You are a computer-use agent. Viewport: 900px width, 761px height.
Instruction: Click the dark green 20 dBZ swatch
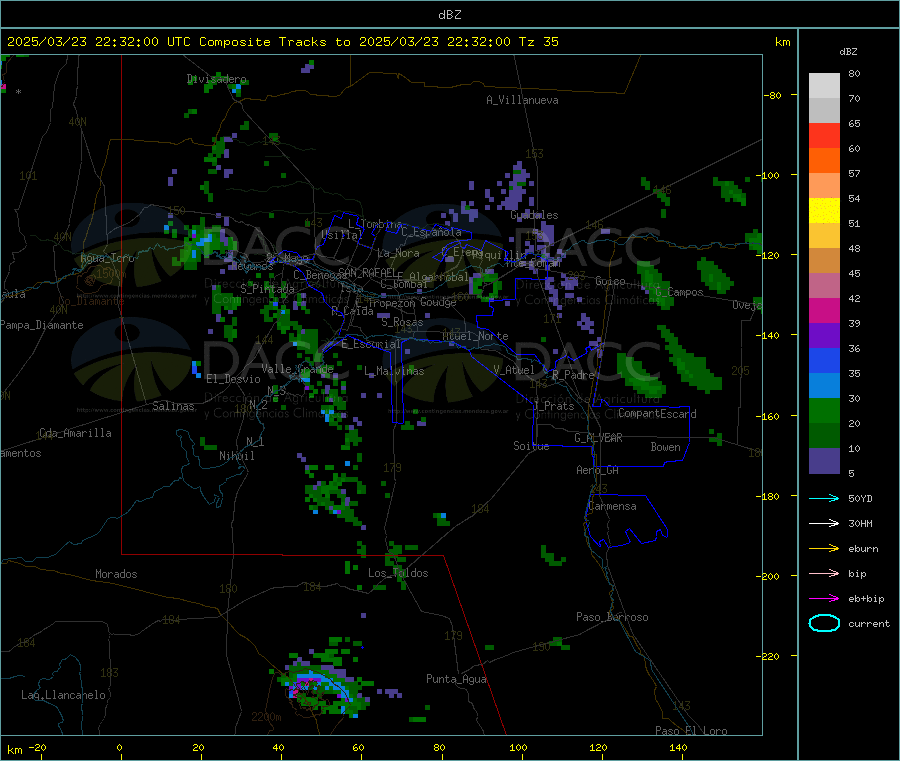[824, 436]
